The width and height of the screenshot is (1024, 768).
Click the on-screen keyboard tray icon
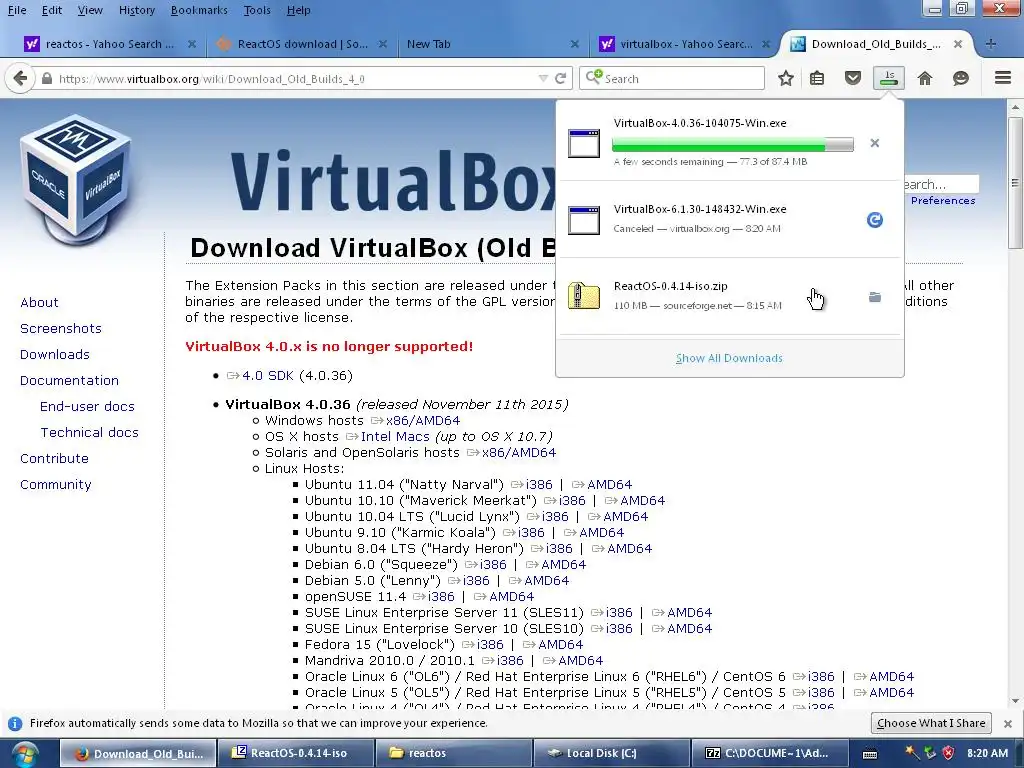870,754
